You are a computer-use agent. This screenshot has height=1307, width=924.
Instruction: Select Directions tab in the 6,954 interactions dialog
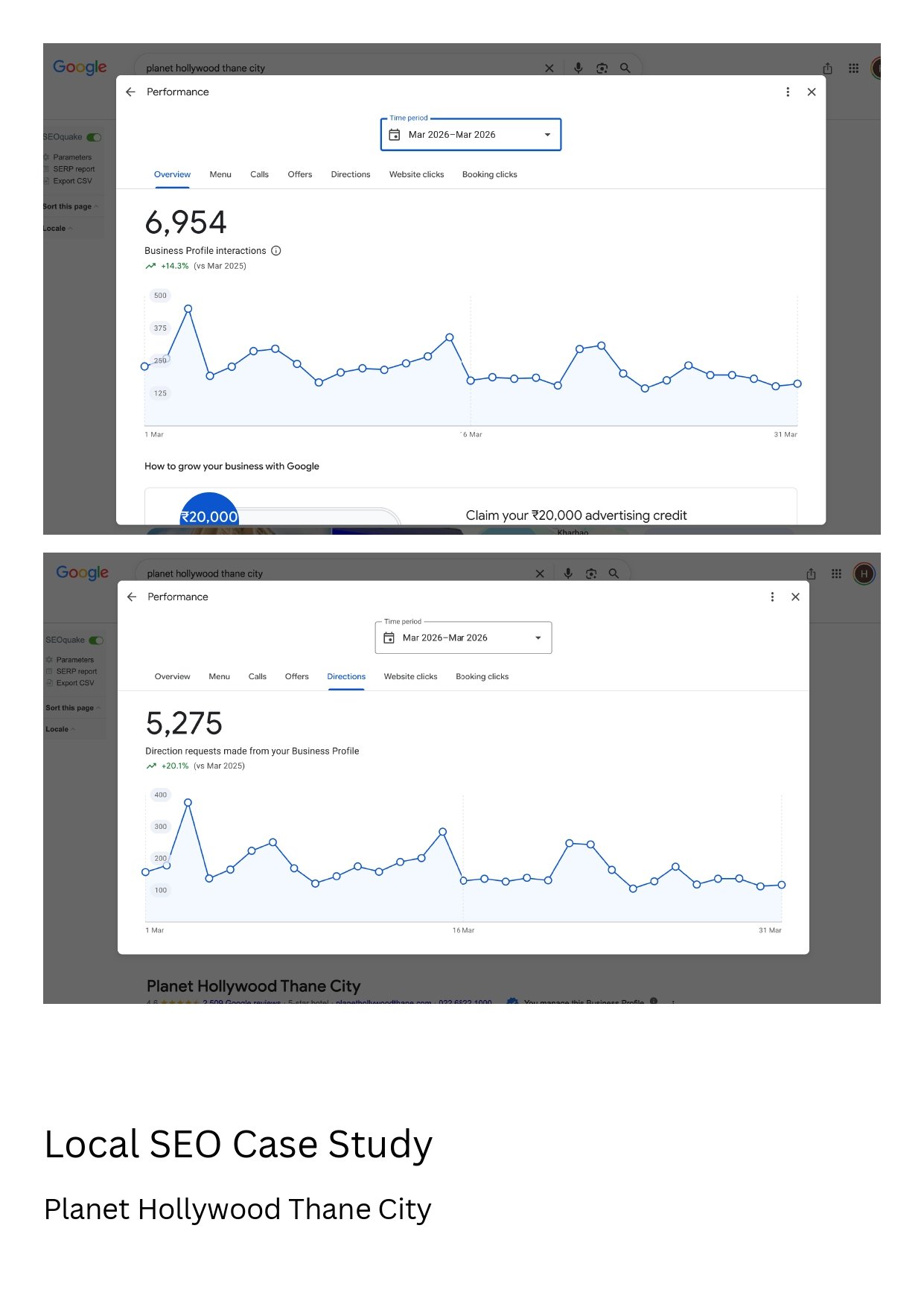pyautogui.click(x=351, y=174)
